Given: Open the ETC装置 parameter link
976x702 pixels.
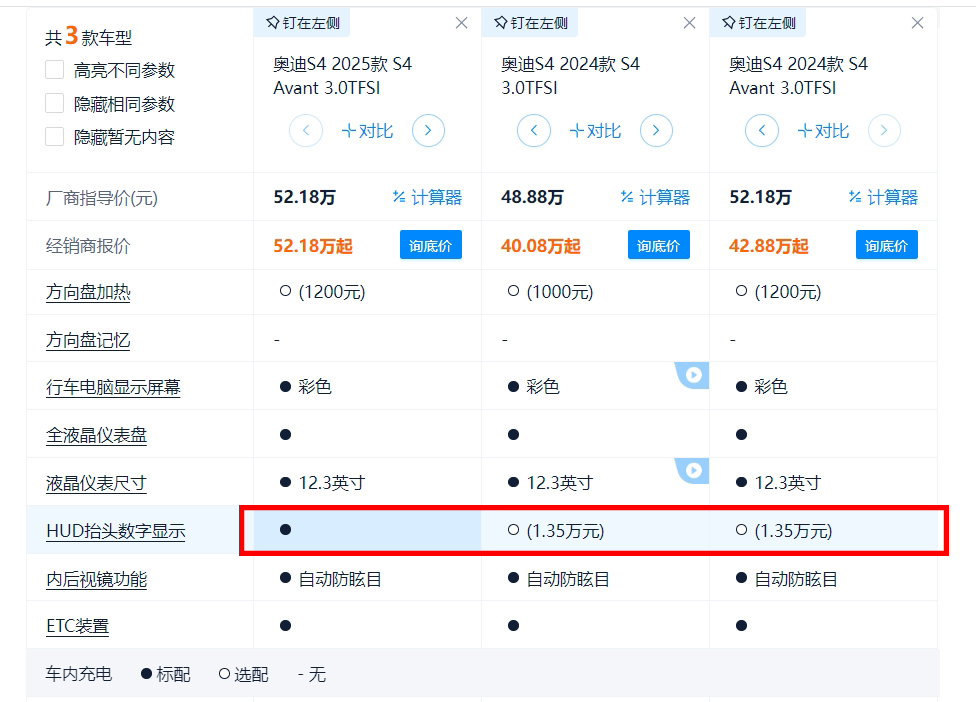Looking at the screenshot, I should [78, 625].
